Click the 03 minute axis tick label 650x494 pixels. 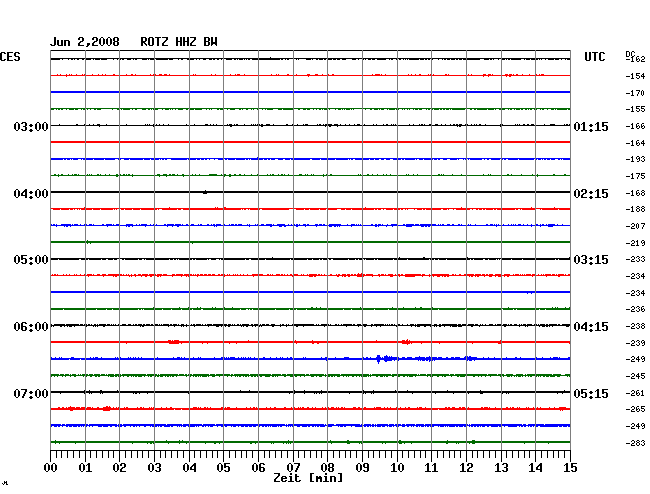pos(154,467)
